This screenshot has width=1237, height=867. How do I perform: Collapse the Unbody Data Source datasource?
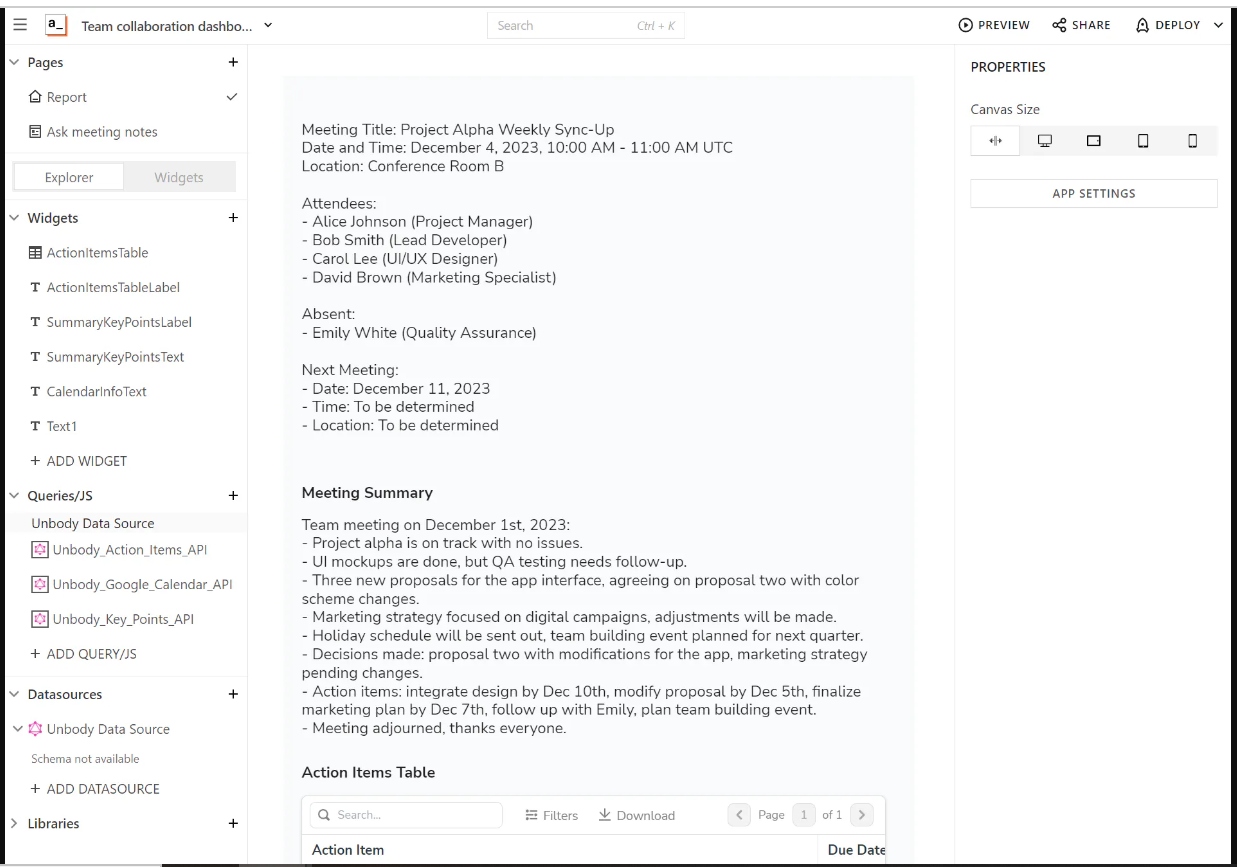[17, 729]
